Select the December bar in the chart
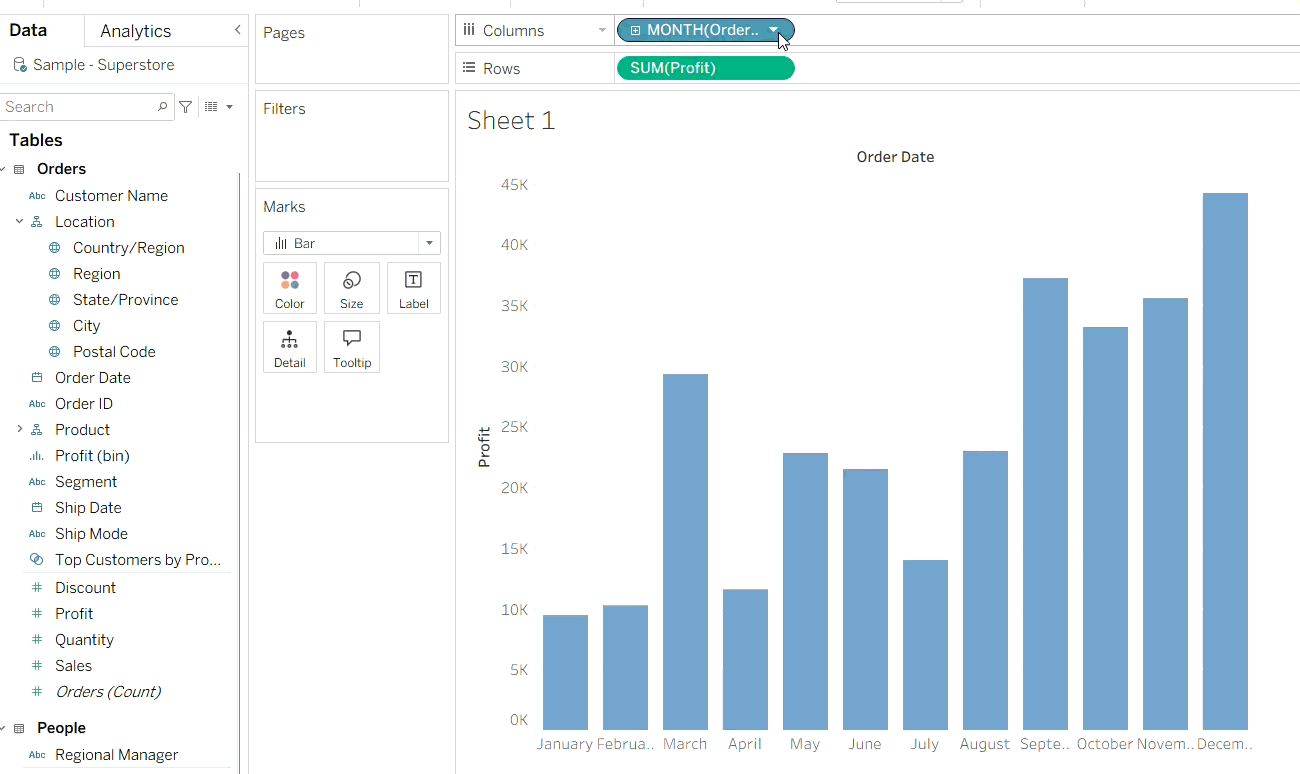 [x=1225, y=460]
